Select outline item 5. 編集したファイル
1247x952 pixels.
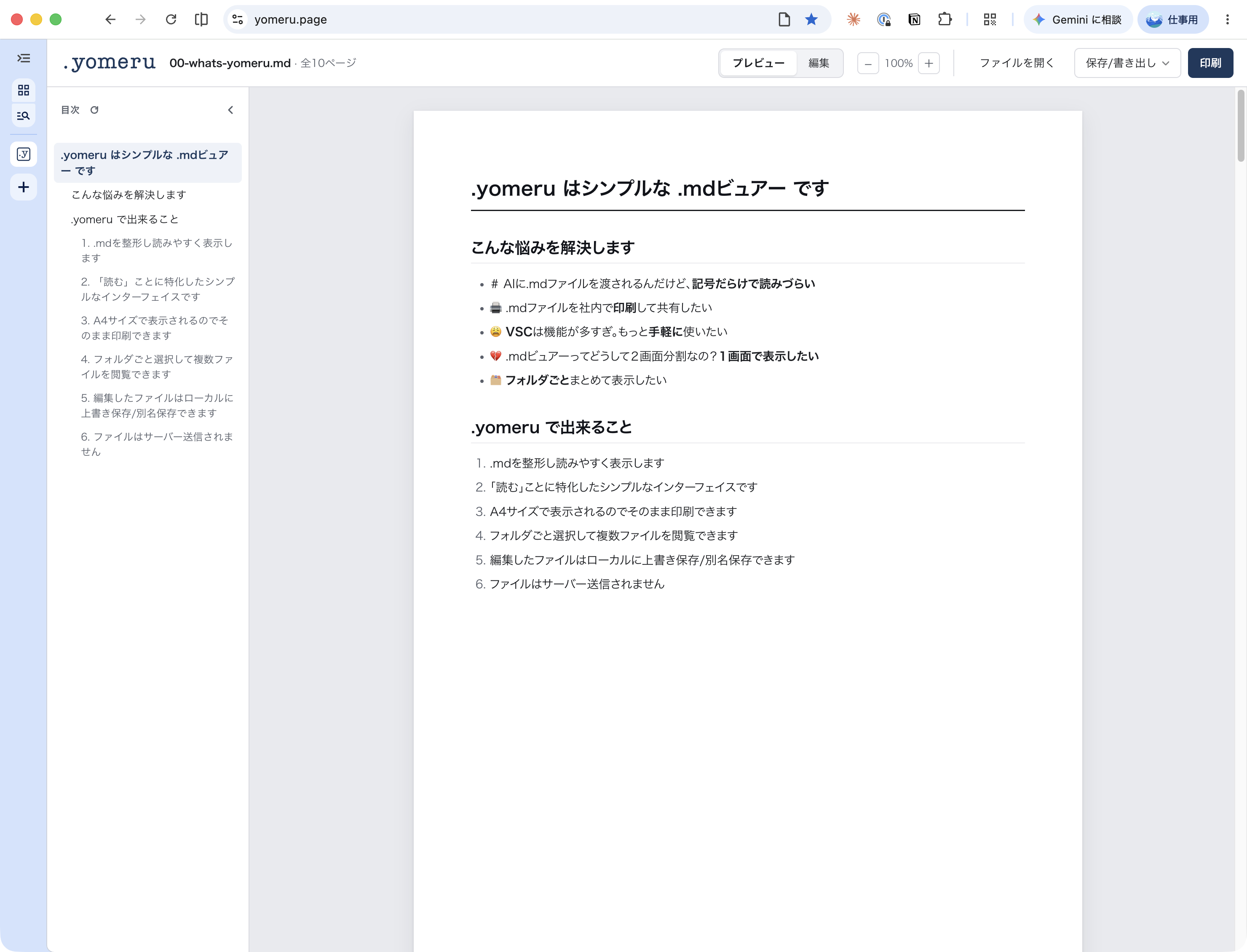[157, 406]
